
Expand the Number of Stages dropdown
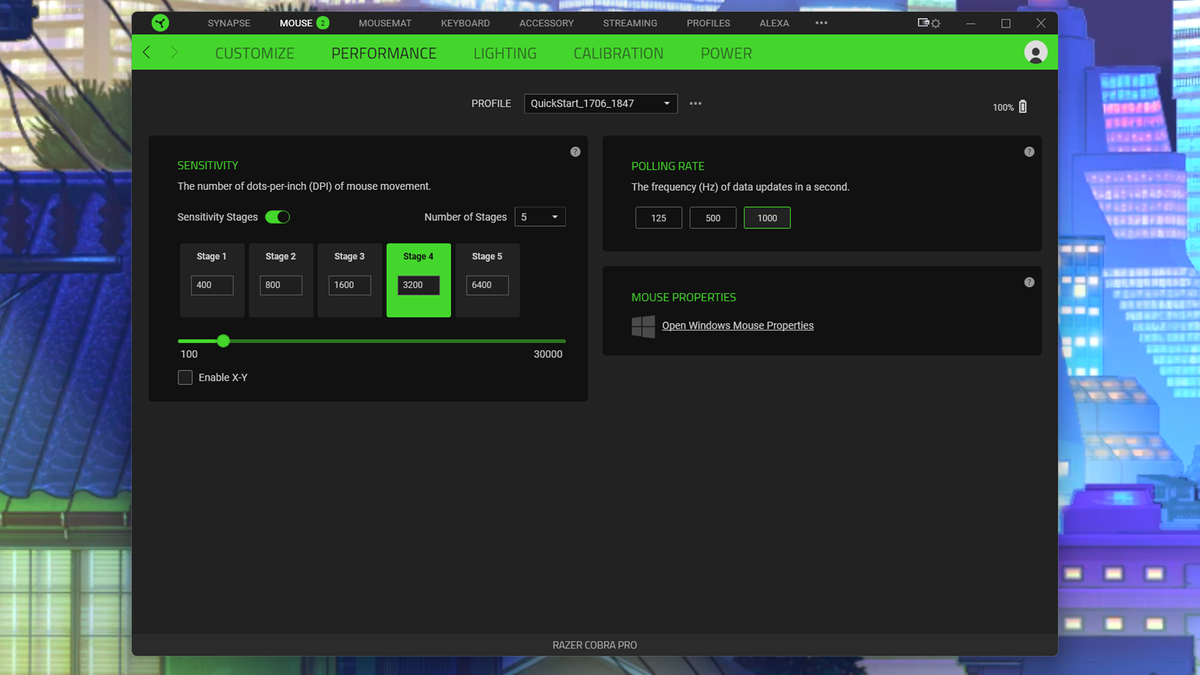(539, 217)
